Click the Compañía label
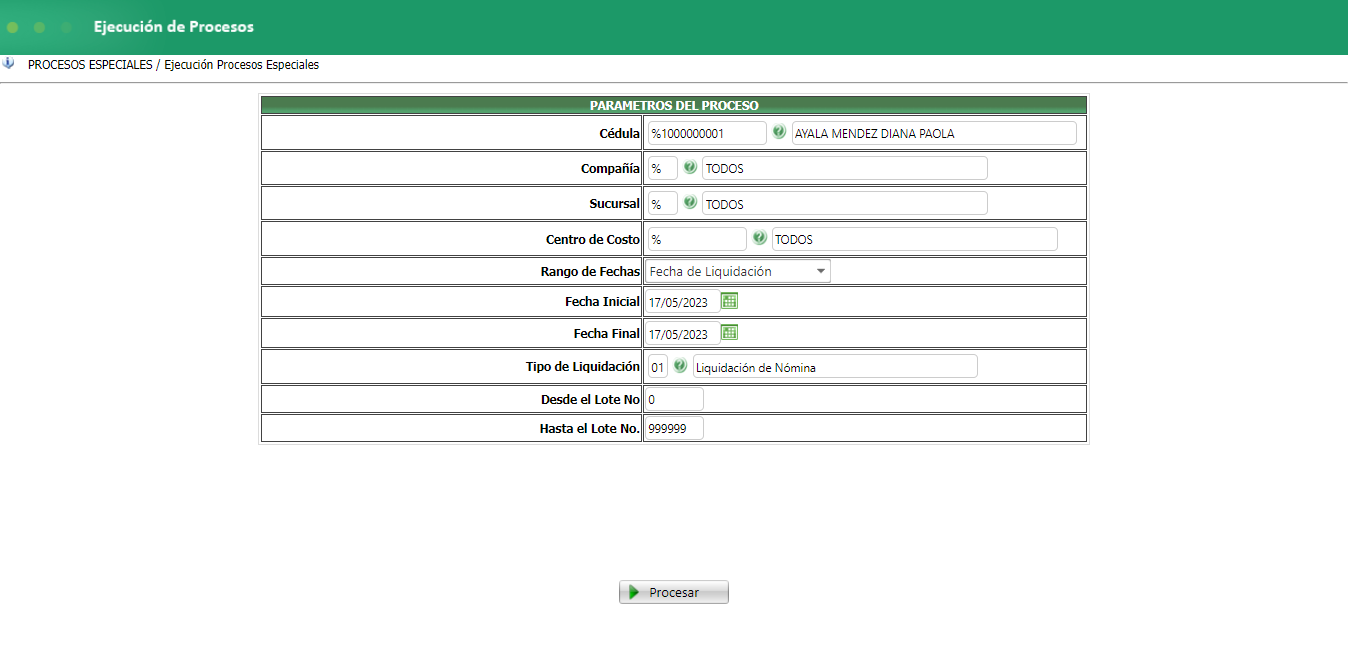 [611, 169]
